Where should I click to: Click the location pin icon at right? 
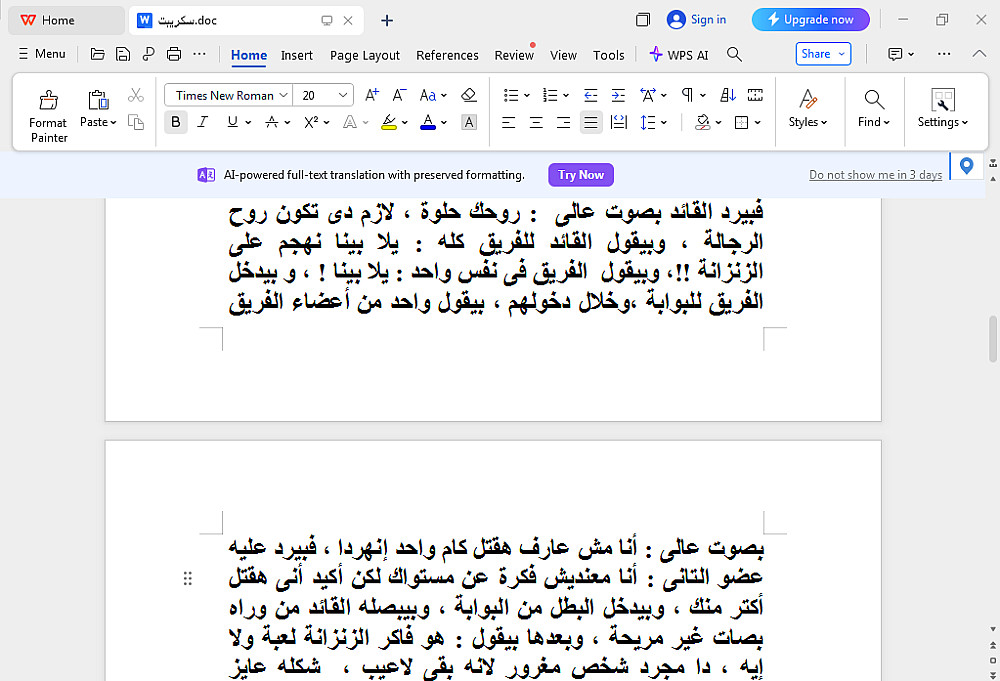click(x=967, y=166)
